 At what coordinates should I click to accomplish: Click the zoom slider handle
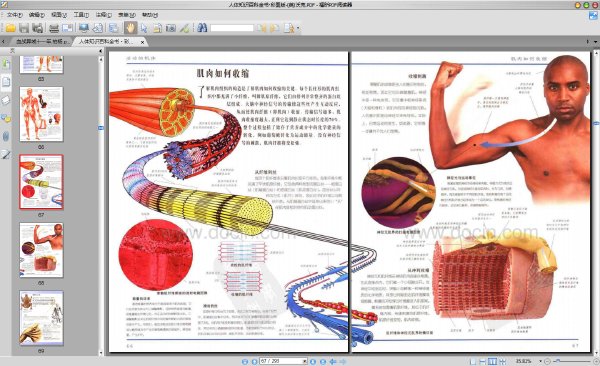(558, 361)
